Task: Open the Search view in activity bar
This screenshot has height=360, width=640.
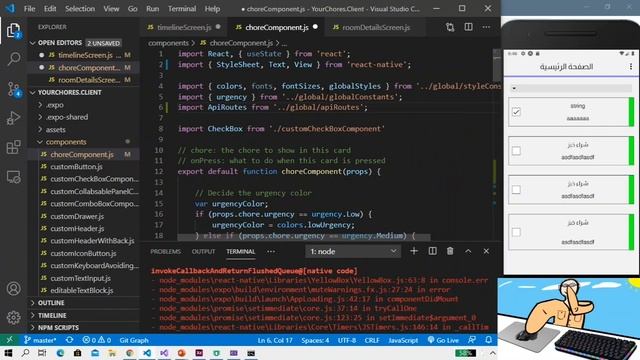Action: pos(13,59)
